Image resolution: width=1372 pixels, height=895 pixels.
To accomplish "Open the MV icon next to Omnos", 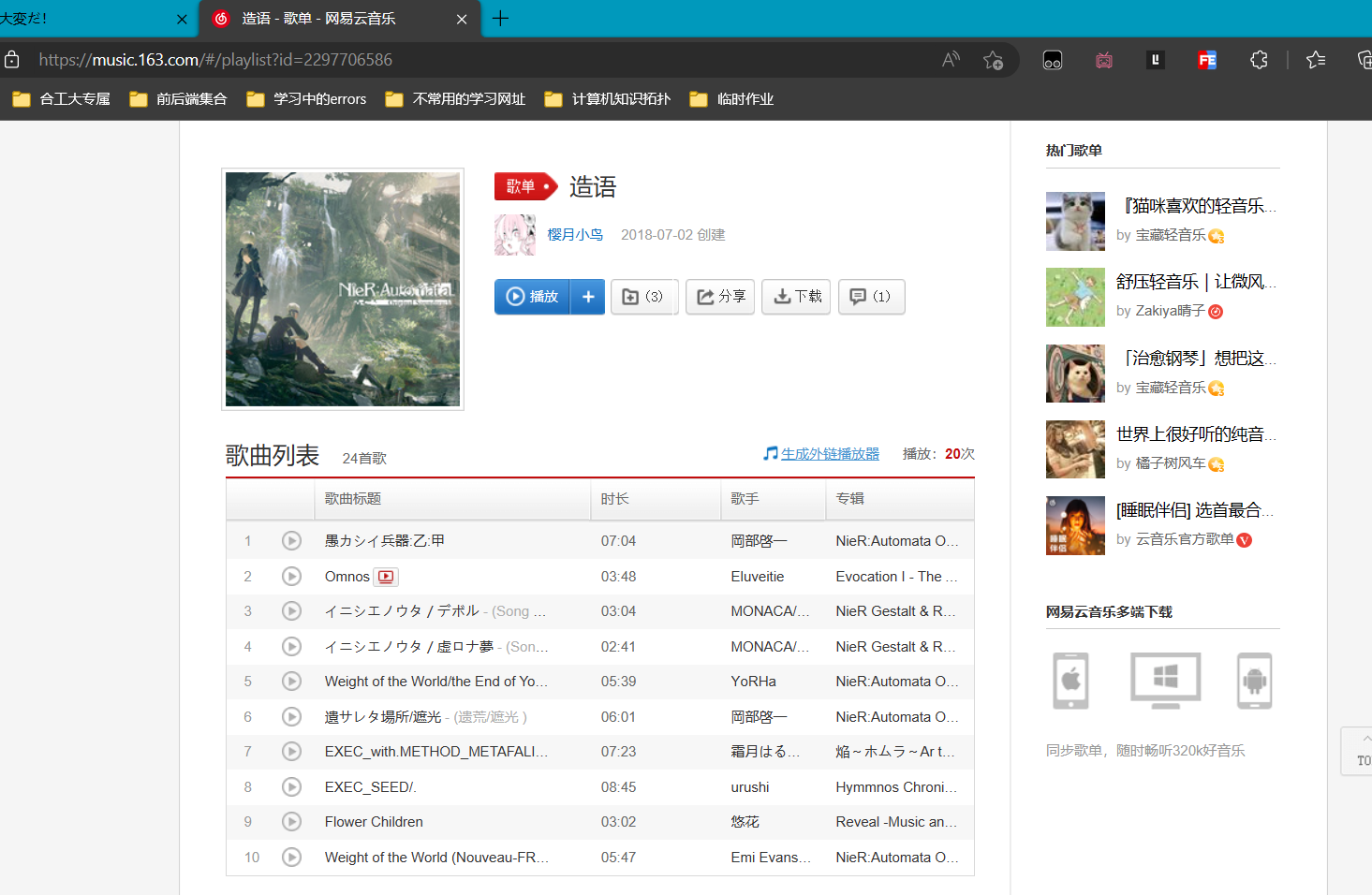I will coord(386,577).
